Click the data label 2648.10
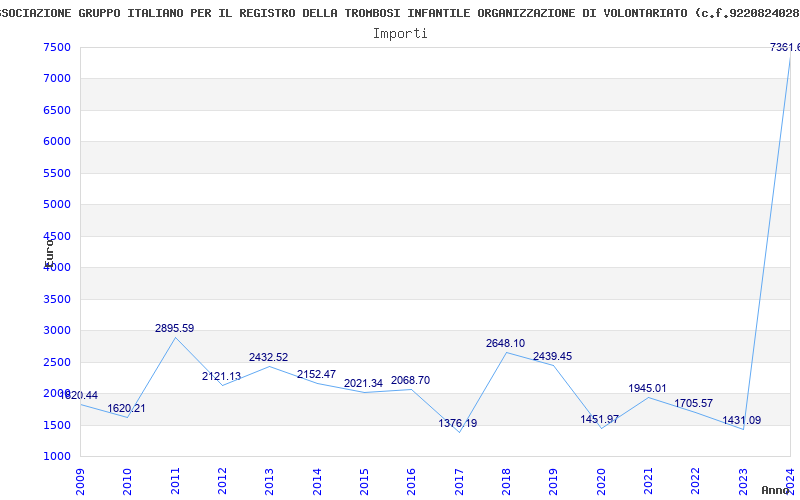Screen dimensions: 800x500 point(505,344)
